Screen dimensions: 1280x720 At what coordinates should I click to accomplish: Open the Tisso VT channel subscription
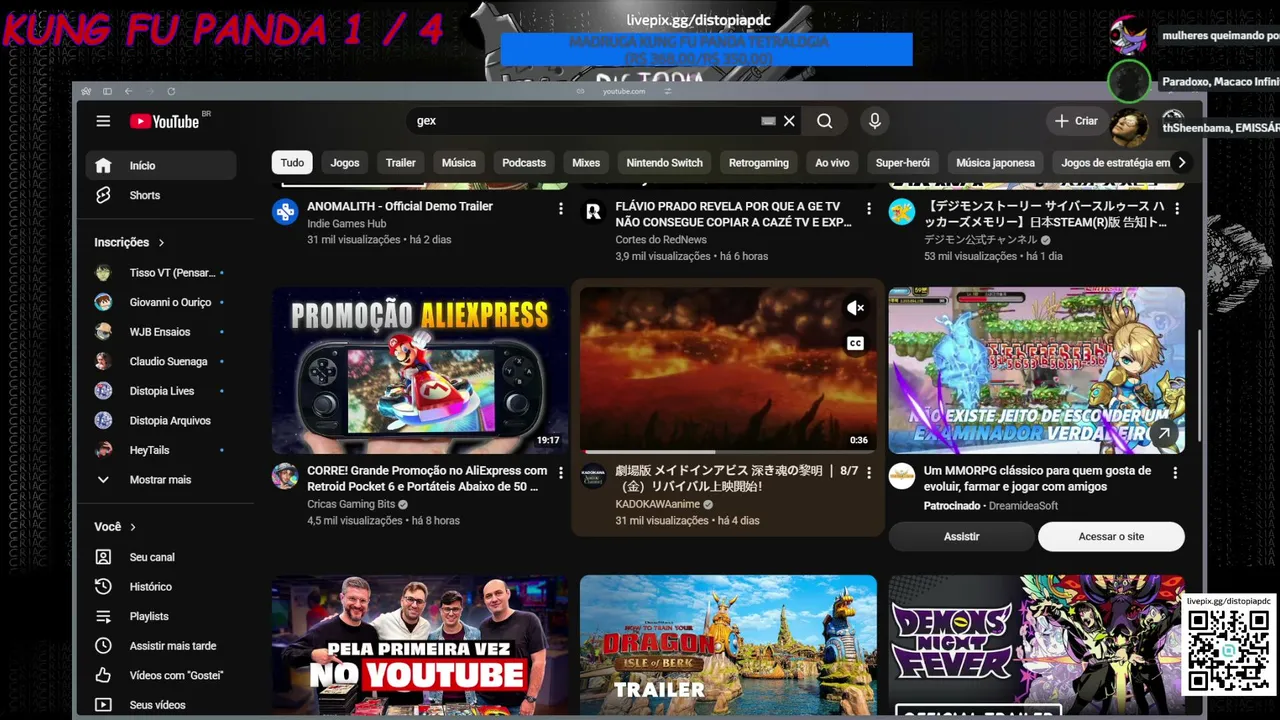(x=161, y=273)
